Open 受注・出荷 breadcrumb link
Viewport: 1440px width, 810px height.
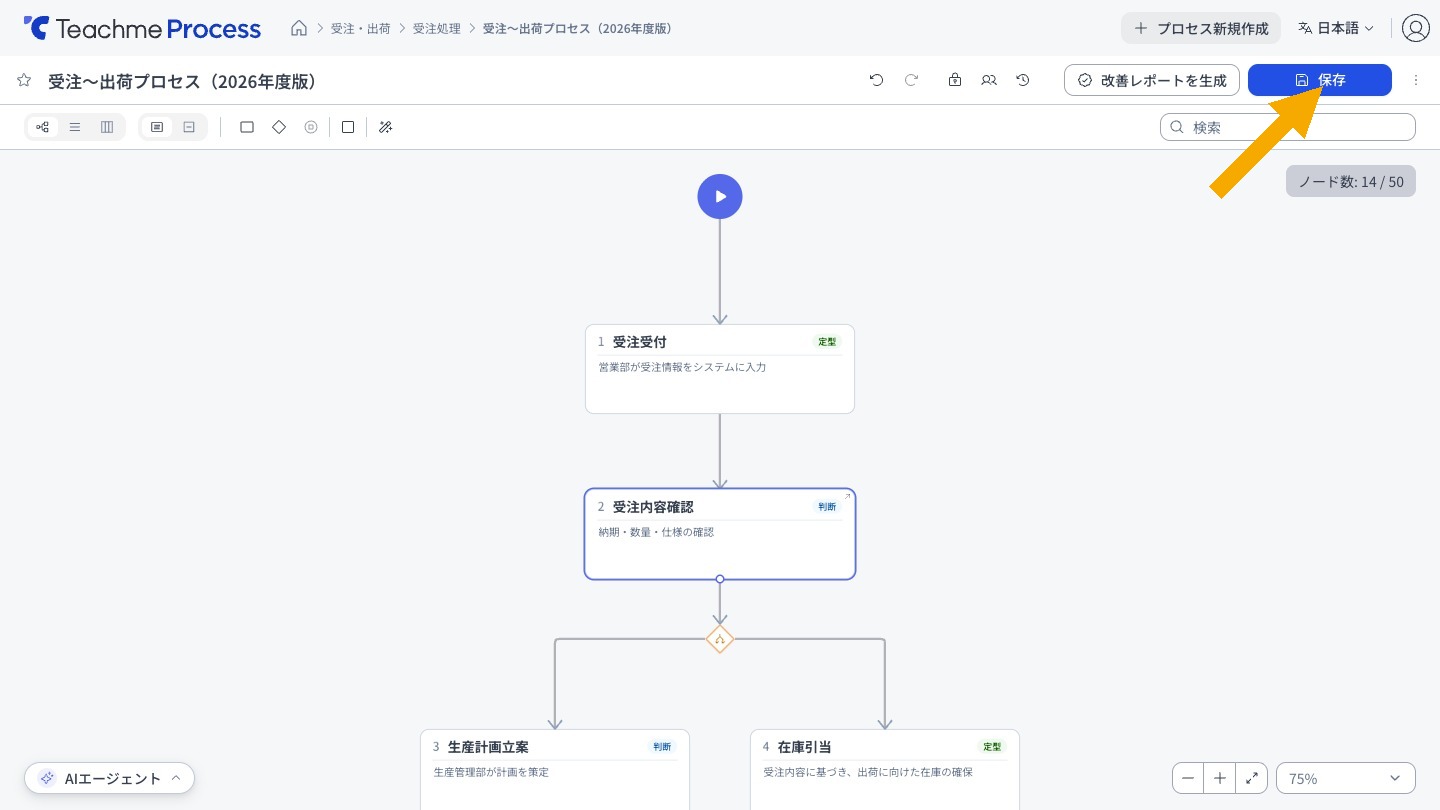coord(361,28)
